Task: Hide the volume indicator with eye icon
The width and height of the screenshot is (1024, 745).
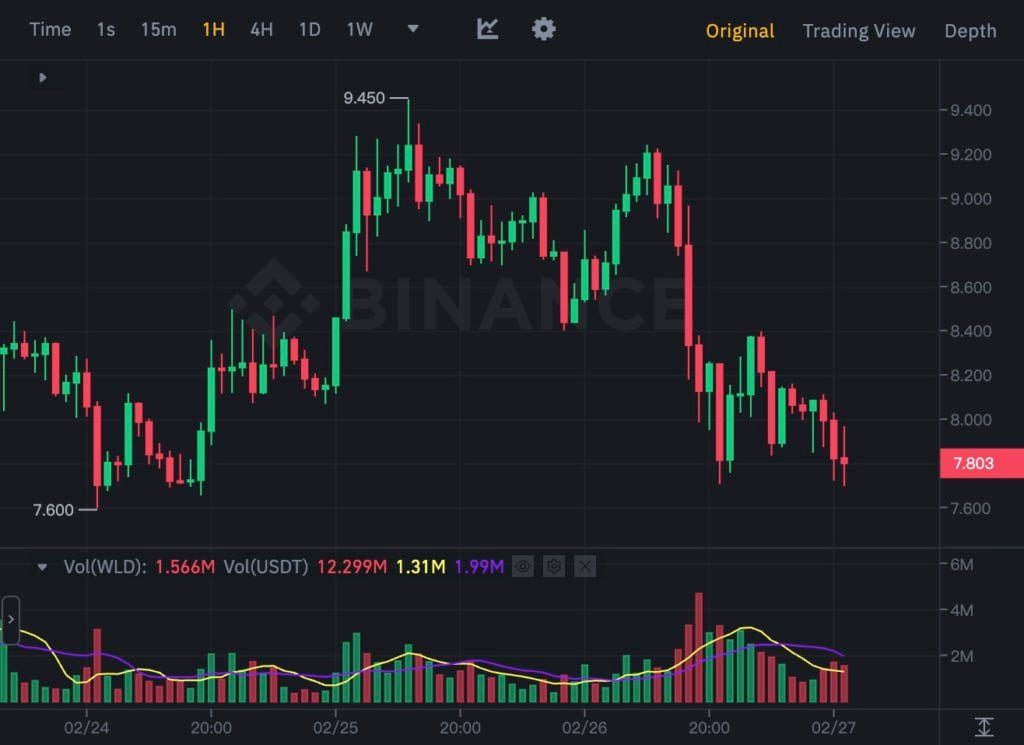Action: pos(522,567)
